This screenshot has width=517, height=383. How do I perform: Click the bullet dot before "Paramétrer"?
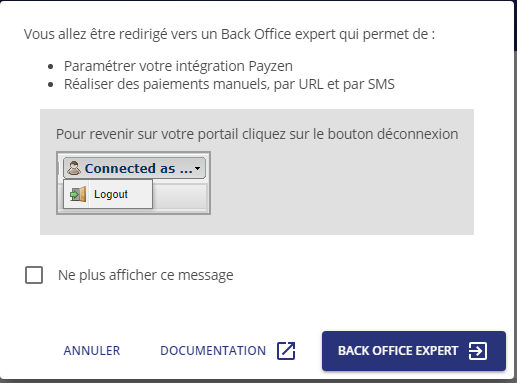[51, 67]
